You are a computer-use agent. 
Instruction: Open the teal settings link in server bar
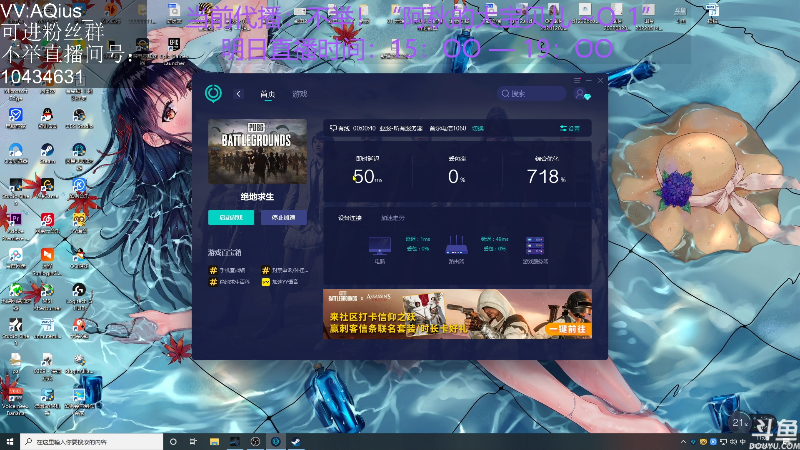pyautogui.click(x=569, y=128)
